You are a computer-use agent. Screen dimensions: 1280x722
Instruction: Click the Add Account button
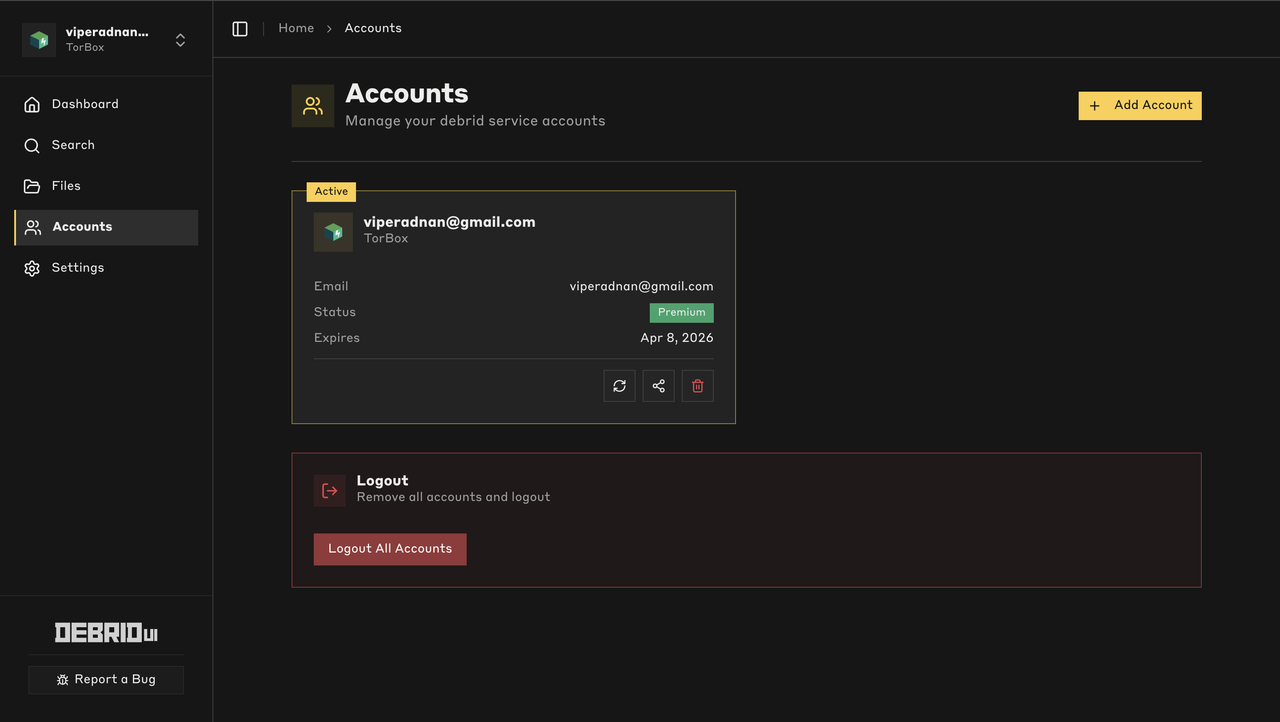click(x=1140, y=105)
